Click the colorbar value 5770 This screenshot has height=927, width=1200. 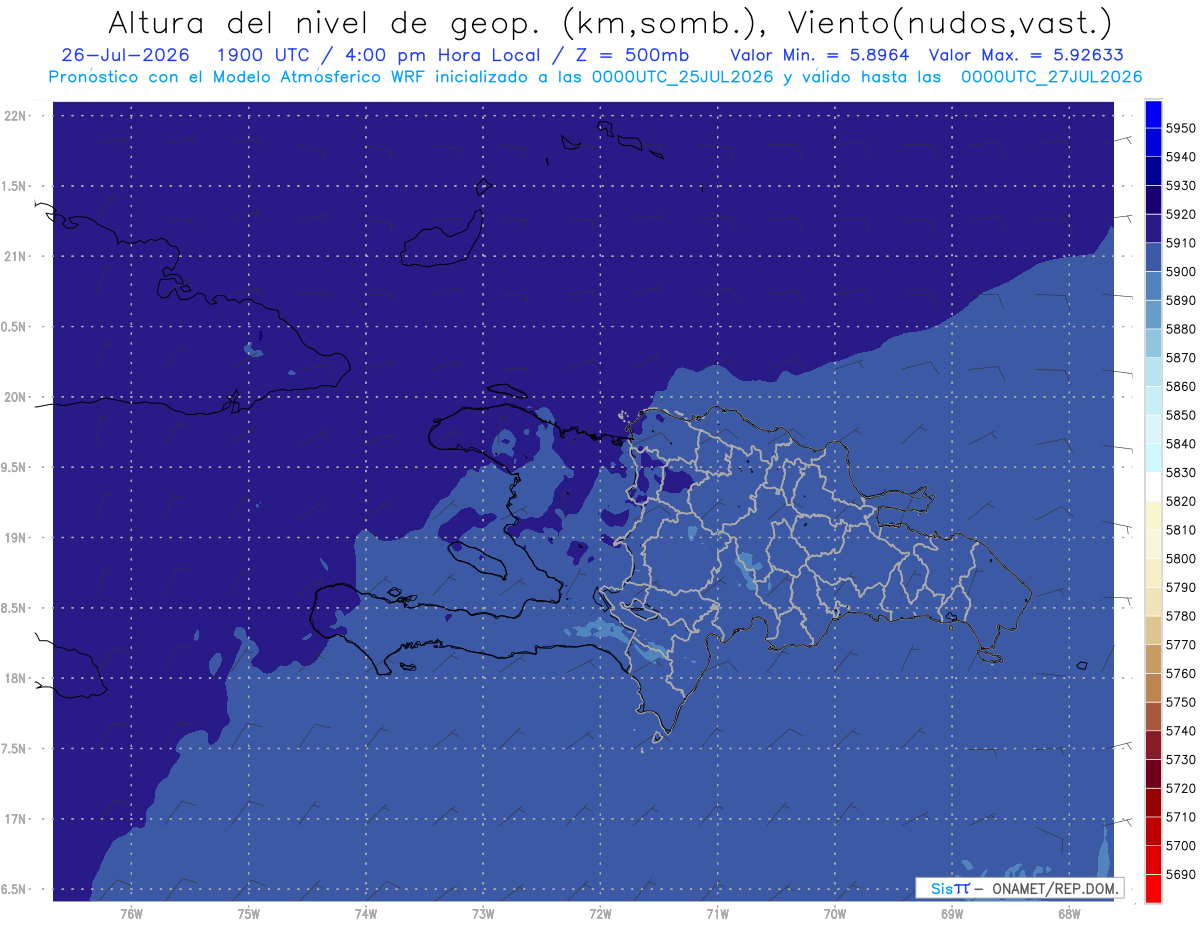1181,645
